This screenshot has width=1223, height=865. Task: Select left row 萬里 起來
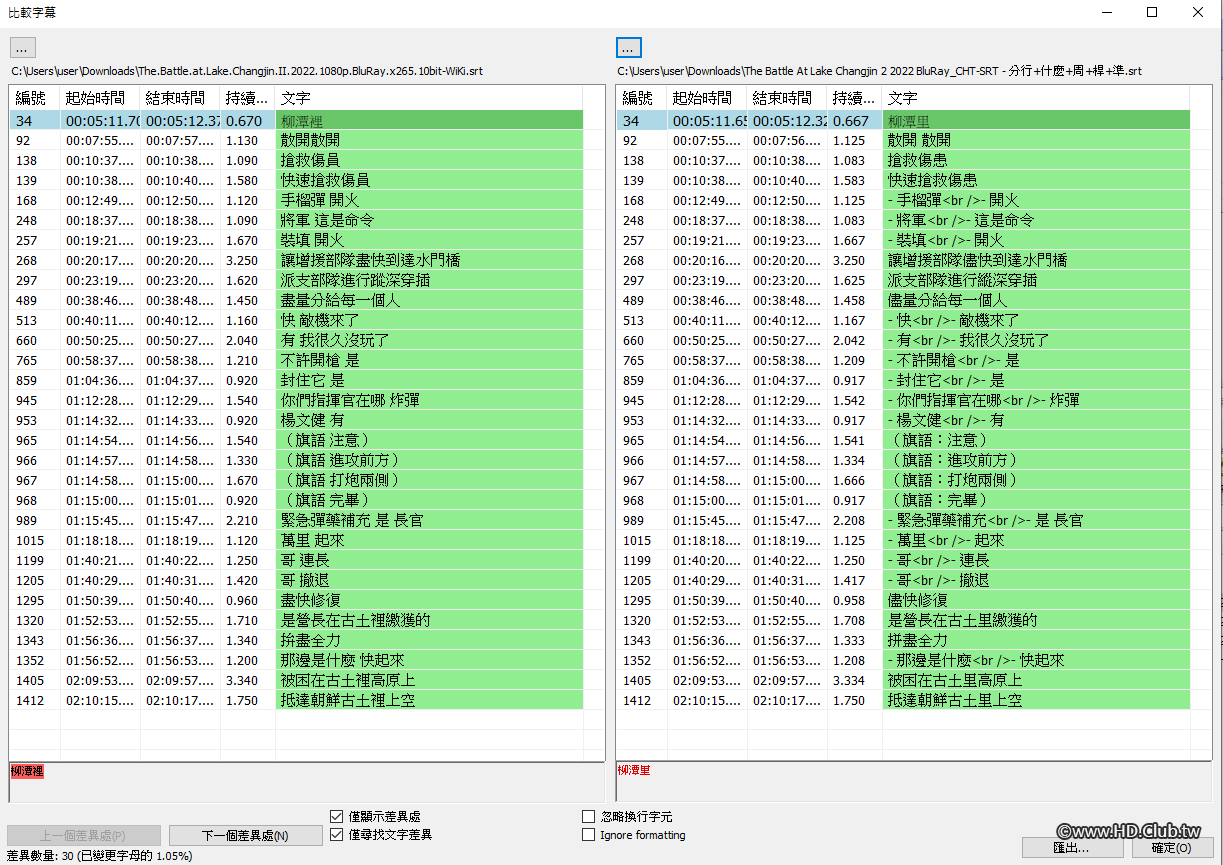[296, 540]
